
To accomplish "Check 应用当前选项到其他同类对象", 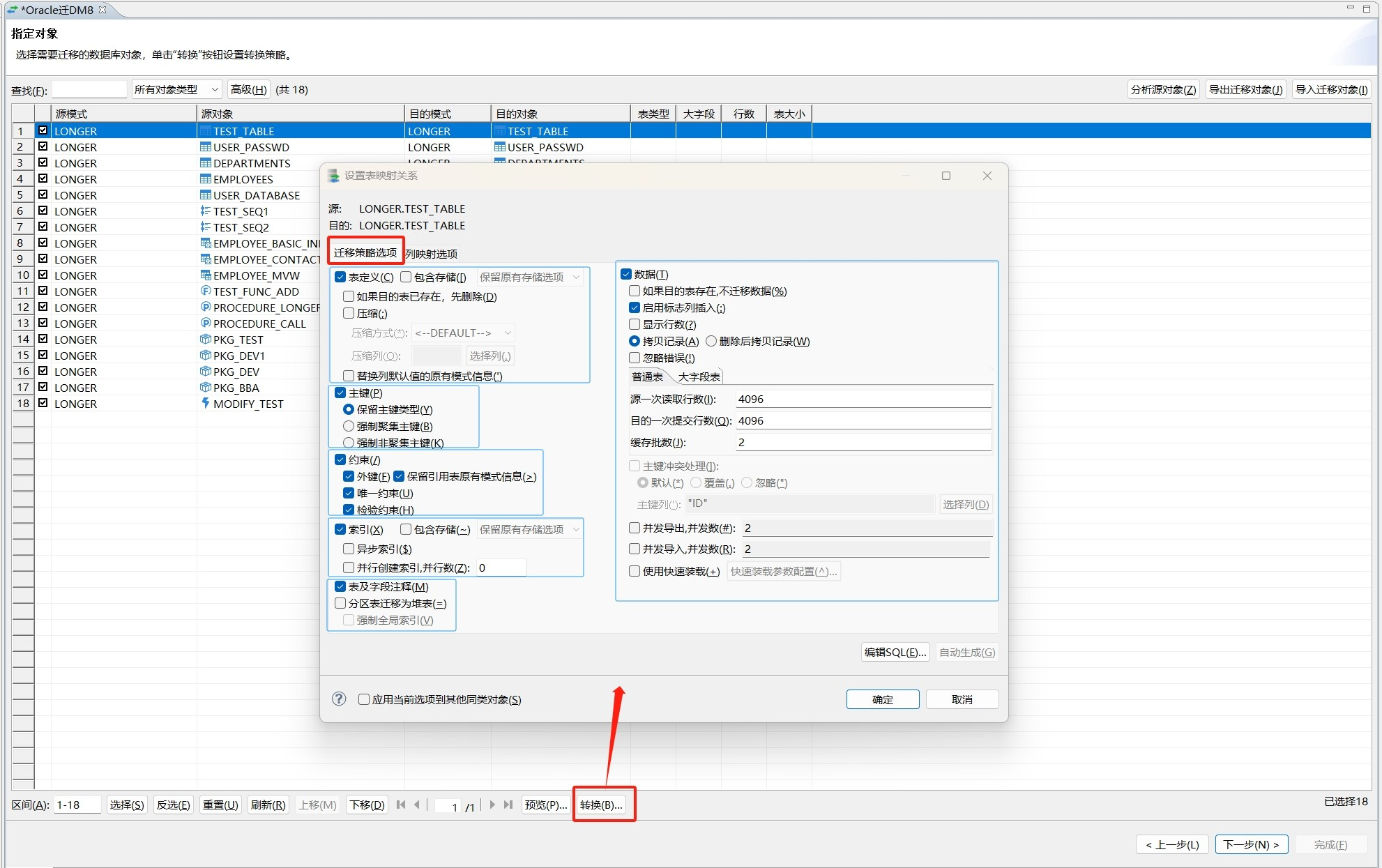I will (364, 699).
